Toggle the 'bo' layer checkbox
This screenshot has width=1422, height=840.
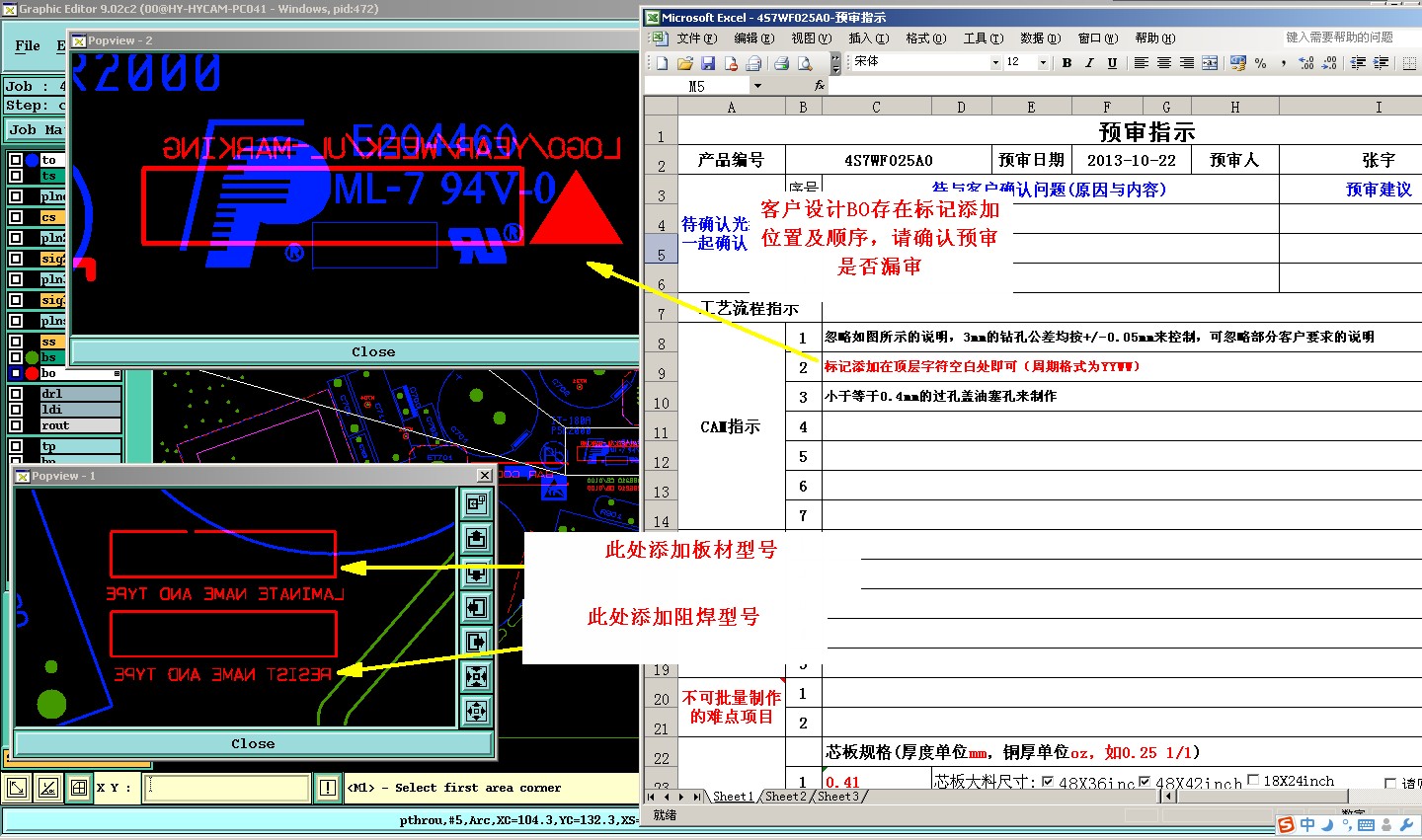click(x=16, y=373)
